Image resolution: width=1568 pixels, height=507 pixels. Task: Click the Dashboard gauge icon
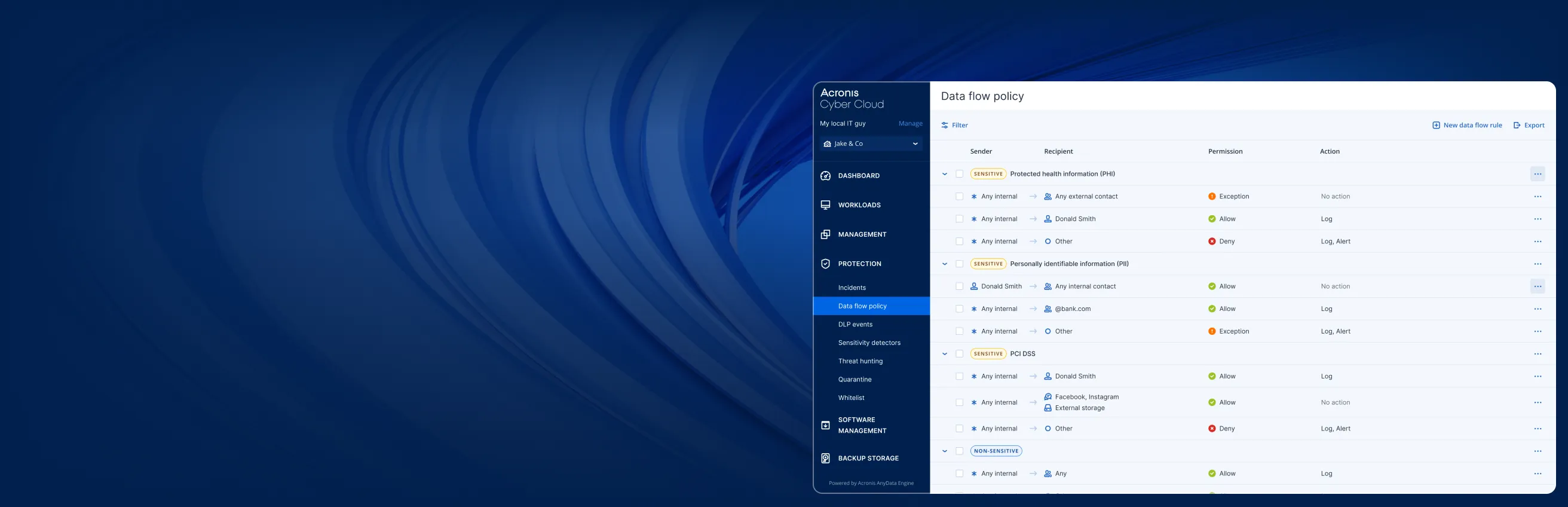(825, 176)
